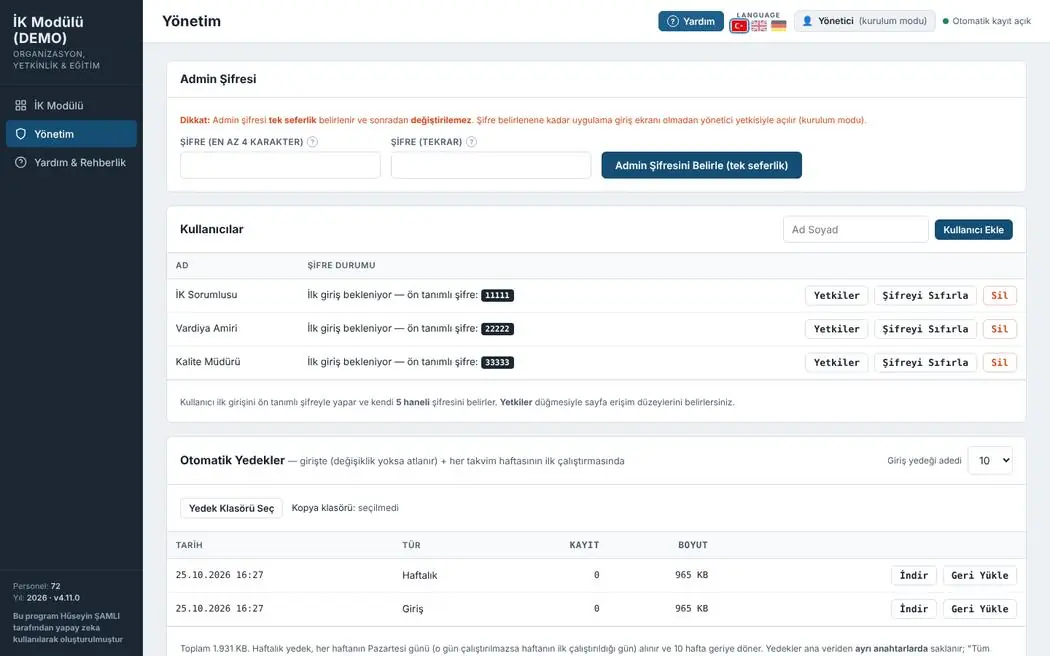Remove Vardiya Amiri with Sil
Image resolution: width=1050 pixels, height=656 pixels.
tap(1000, 329)
